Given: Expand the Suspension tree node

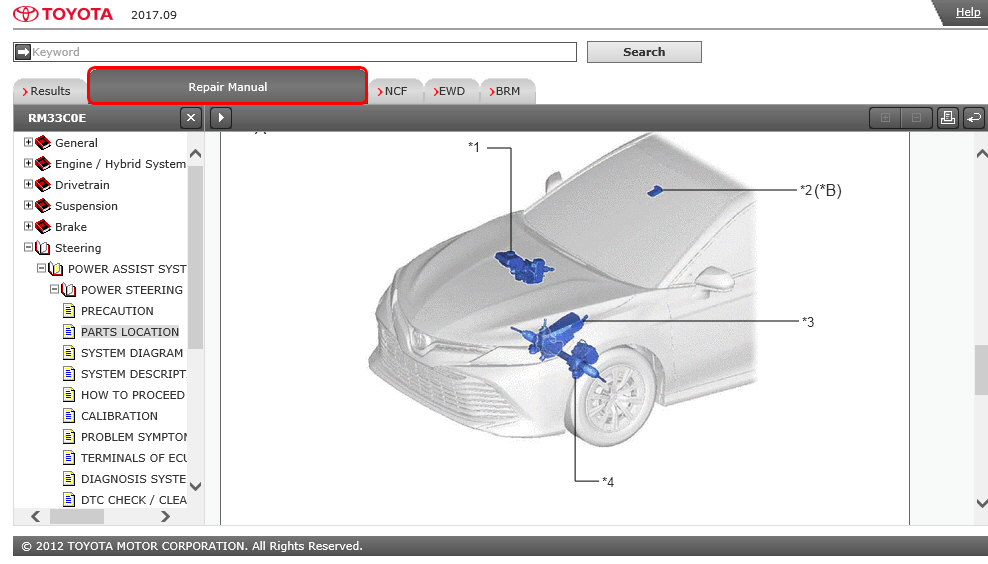Looking at the screenshot, I should coord(28,205).
